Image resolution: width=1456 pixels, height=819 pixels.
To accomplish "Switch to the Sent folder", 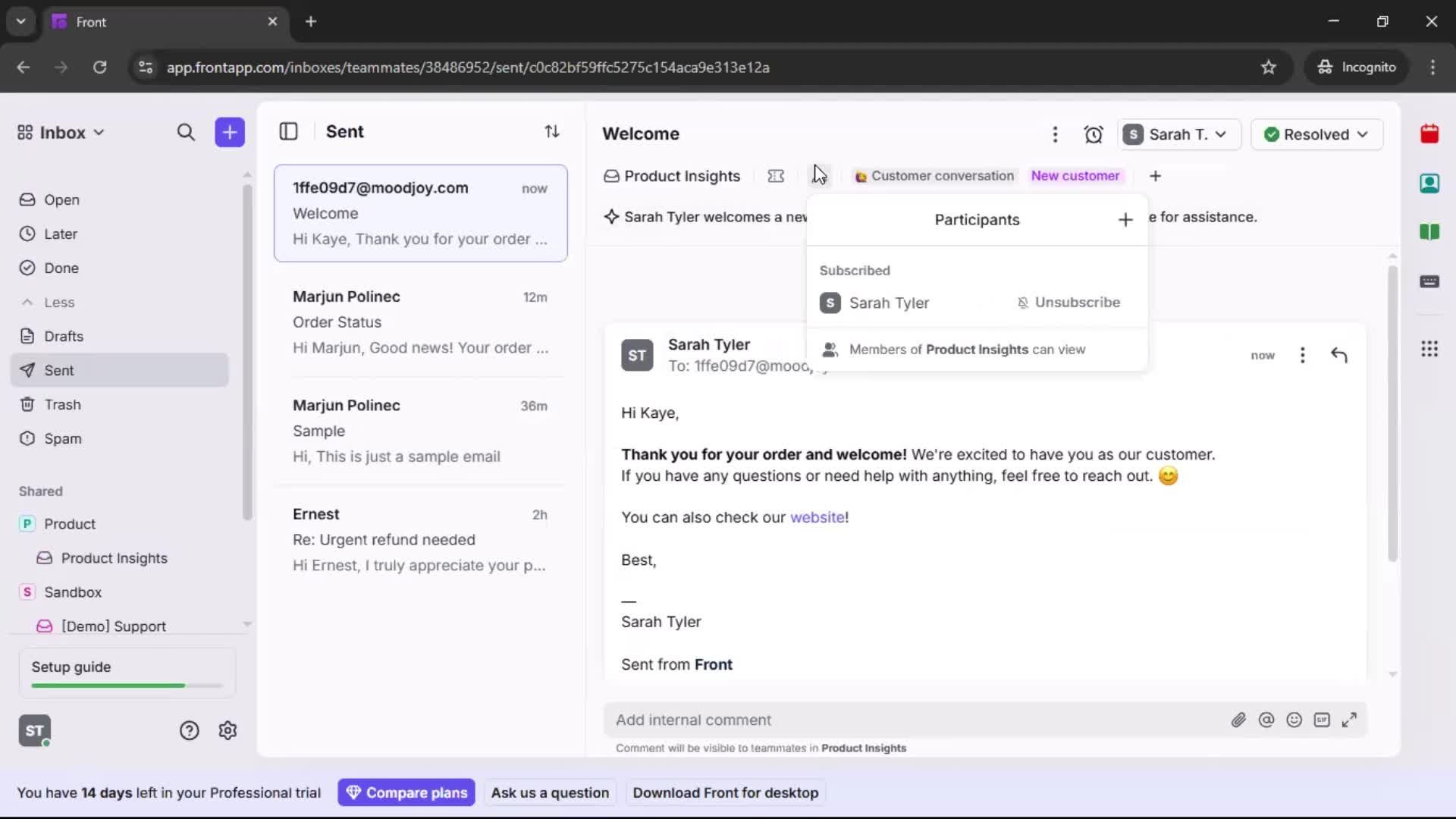I will coord(58,371).
